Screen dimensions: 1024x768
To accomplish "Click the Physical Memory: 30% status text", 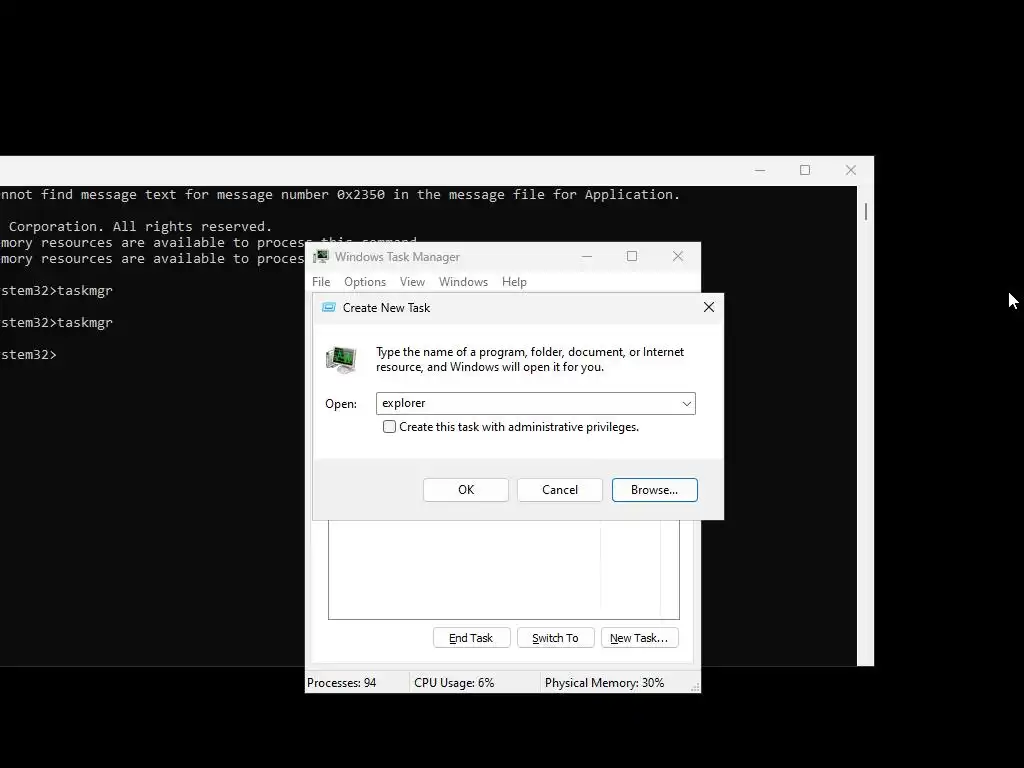I will tap(604, 682).
